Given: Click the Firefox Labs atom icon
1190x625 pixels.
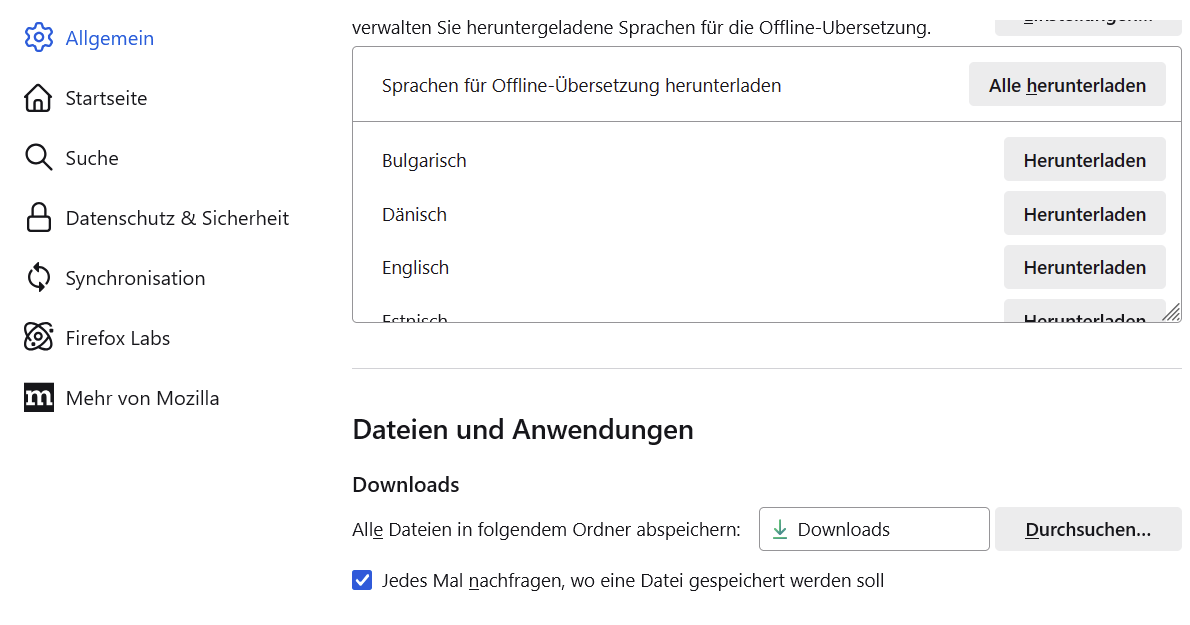Looking at the screenshot, I should 38,338.
